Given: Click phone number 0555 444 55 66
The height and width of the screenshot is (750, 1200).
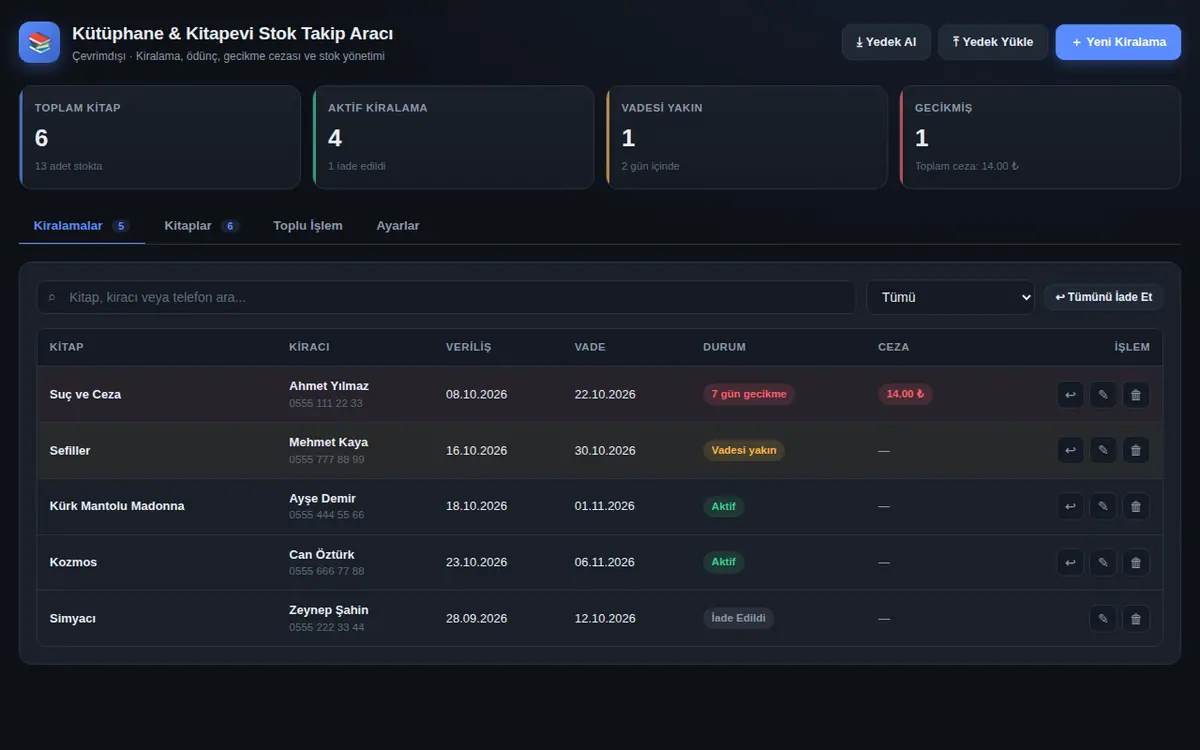Looking at the screenshot, I should tap(327, 515).
